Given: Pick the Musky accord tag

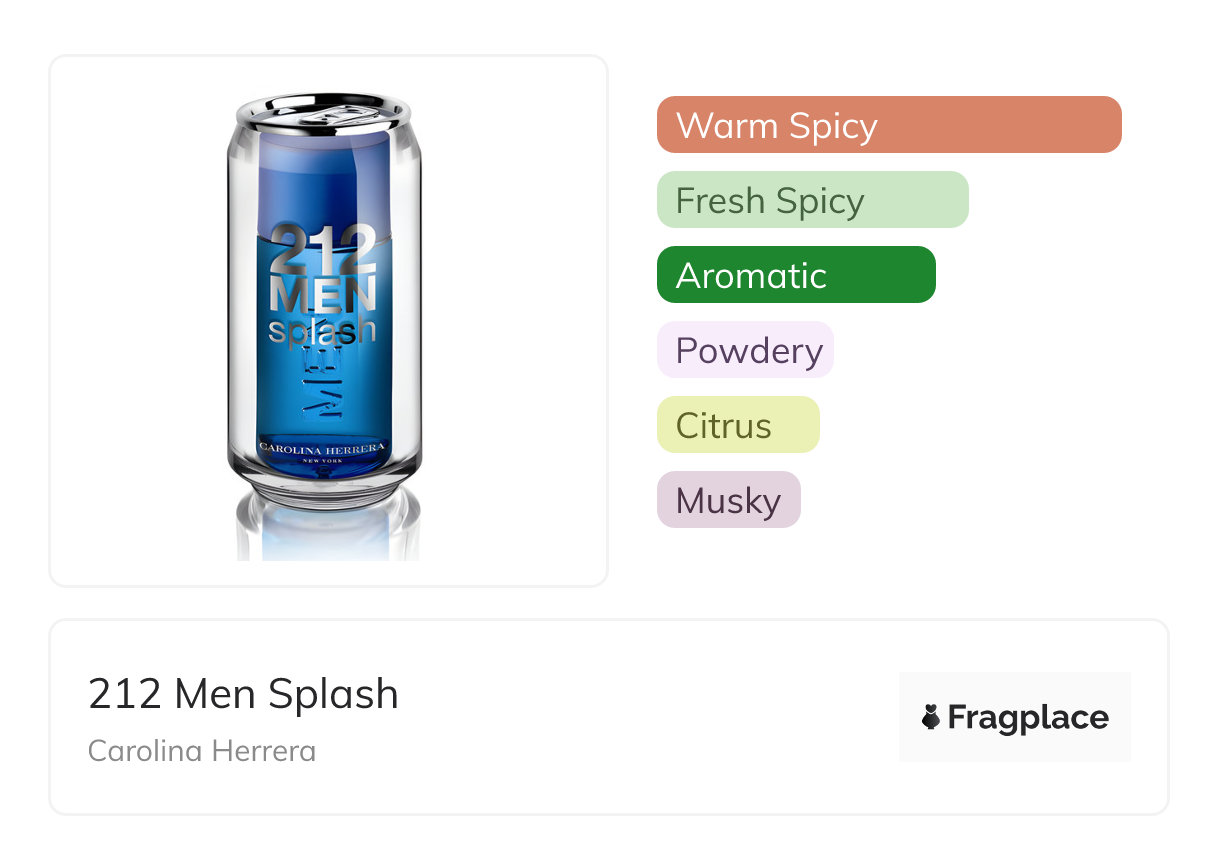Looking at the screenshot, I should (728, 500).
